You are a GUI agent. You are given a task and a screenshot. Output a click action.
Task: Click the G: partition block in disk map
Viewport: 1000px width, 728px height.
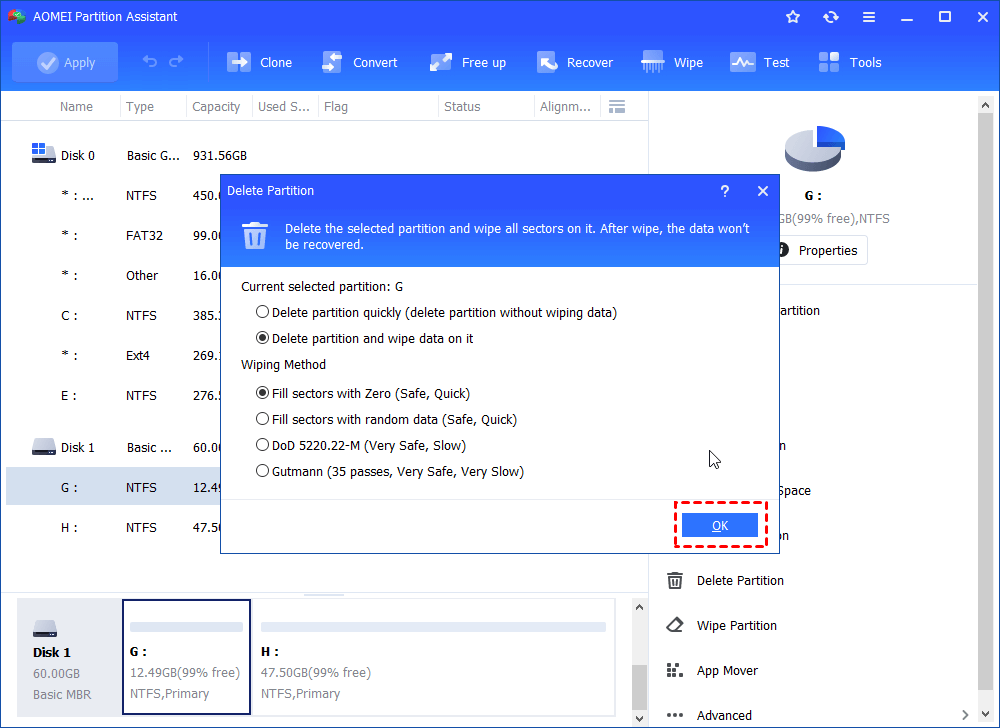186,657
